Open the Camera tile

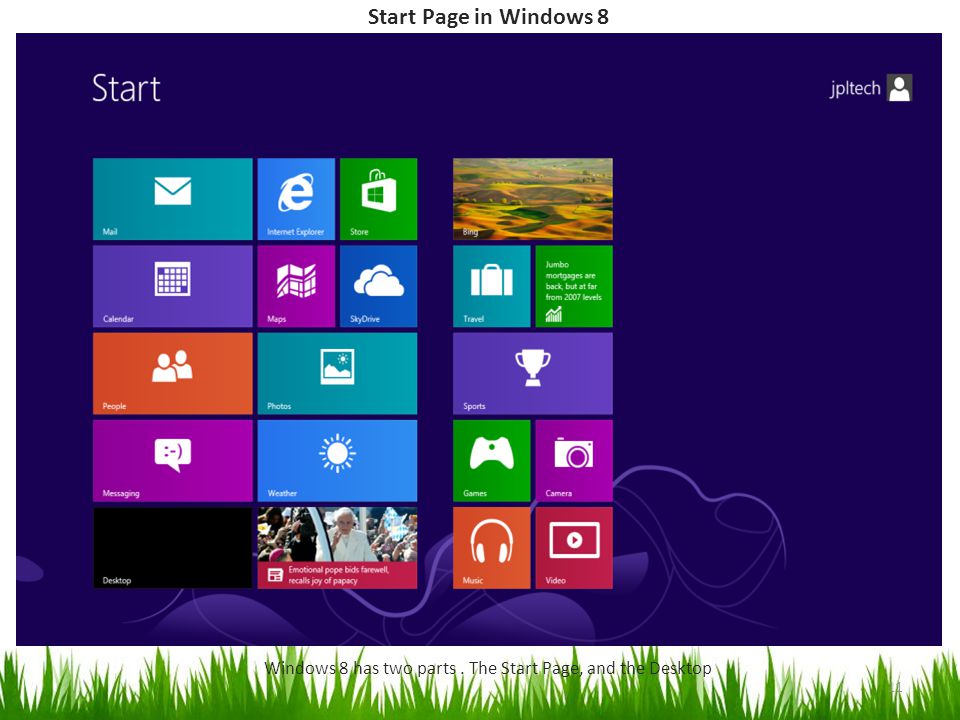[574, 460]
